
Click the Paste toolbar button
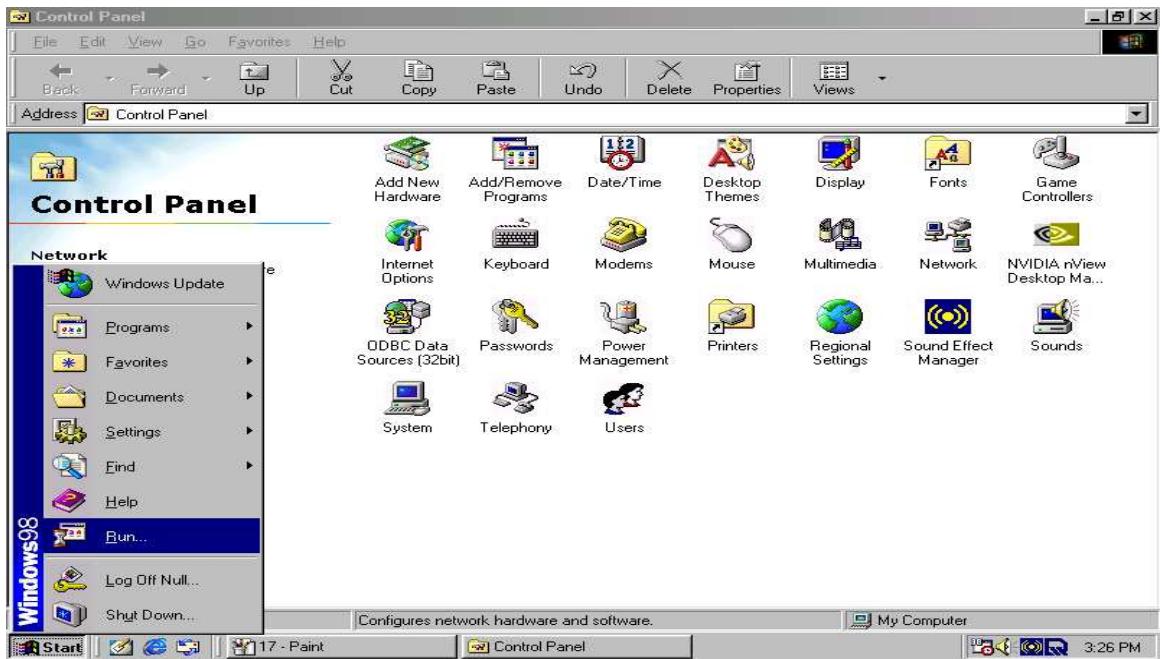click(496, 79)
